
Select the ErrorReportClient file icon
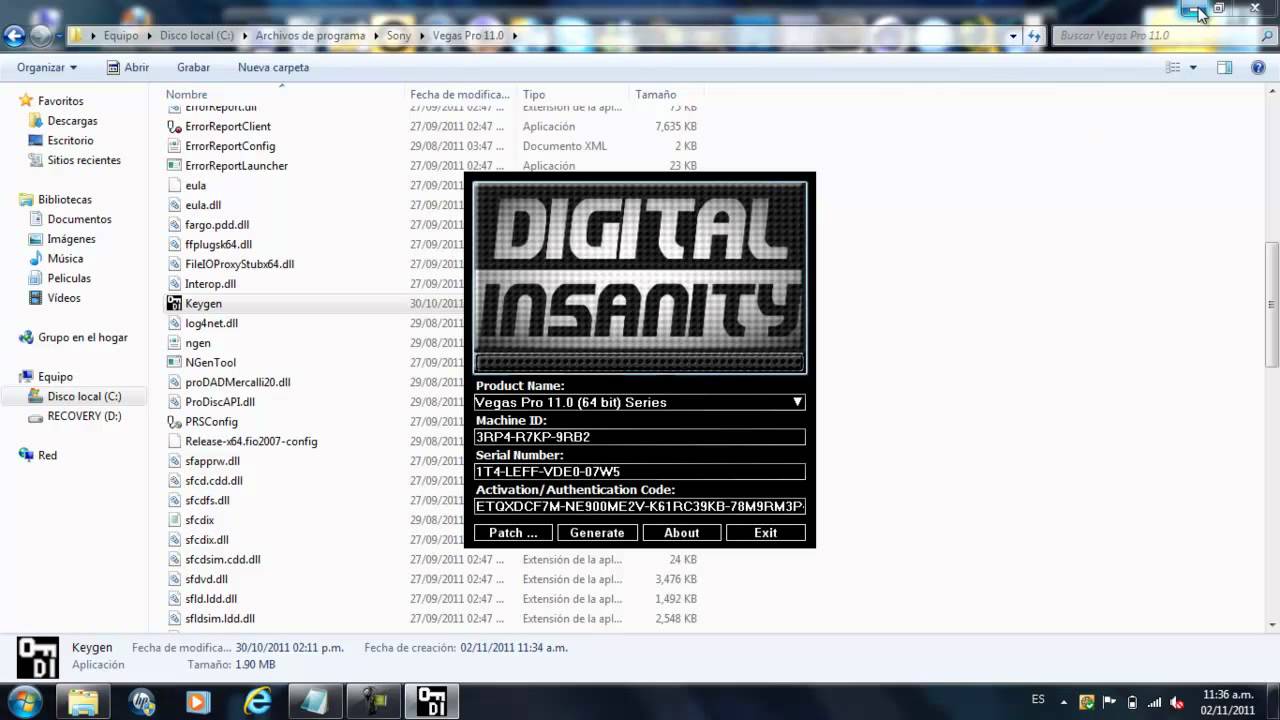(x=174, y=127)
